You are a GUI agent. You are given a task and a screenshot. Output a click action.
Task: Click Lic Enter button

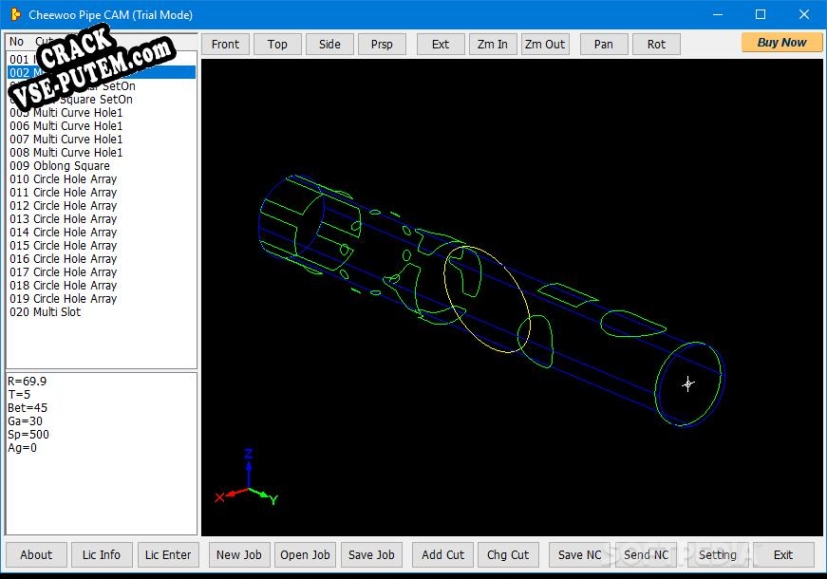click(168, 555)
